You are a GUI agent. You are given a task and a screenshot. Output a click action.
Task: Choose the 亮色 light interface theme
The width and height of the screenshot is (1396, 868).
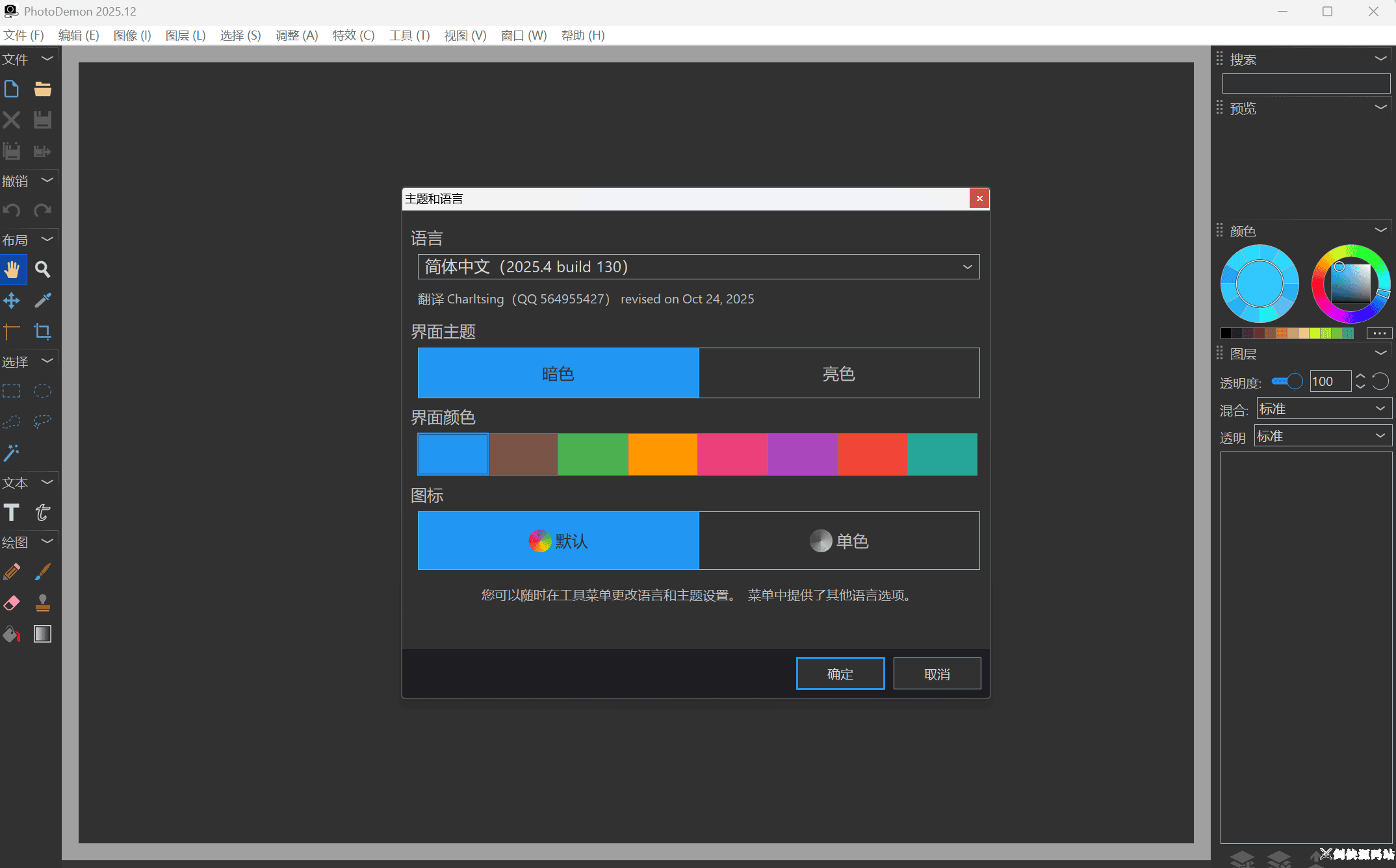pyautogui.click(x=839, y=373)
